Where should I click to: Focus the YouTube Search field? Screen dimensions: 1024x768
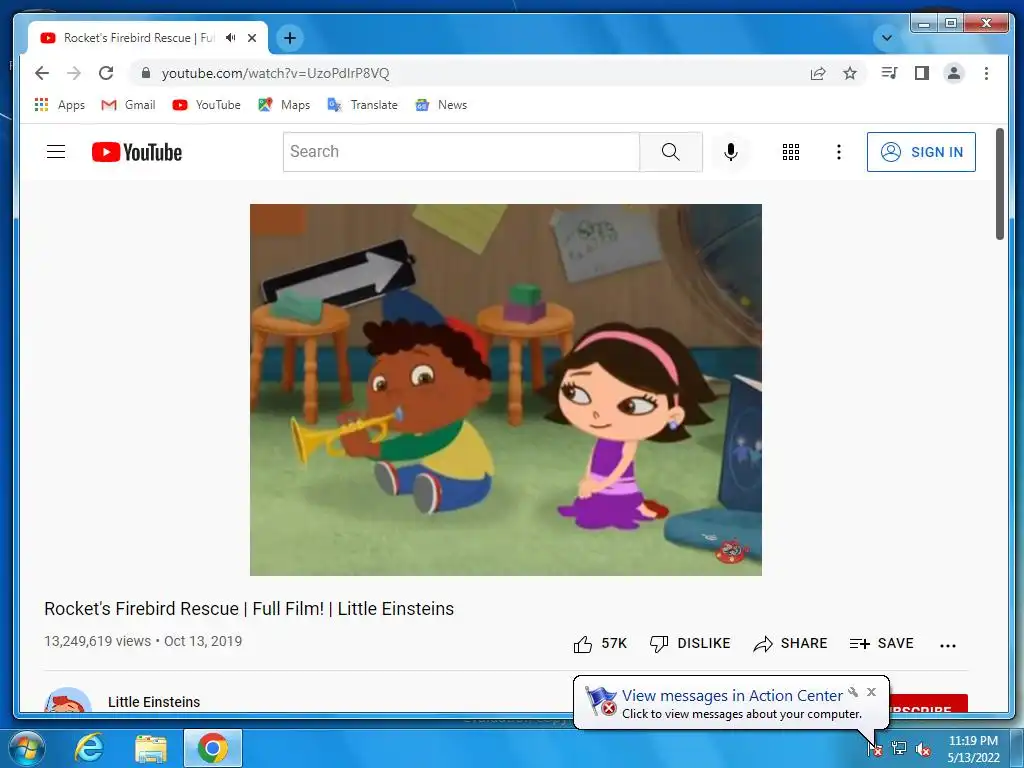pos(461,152)
